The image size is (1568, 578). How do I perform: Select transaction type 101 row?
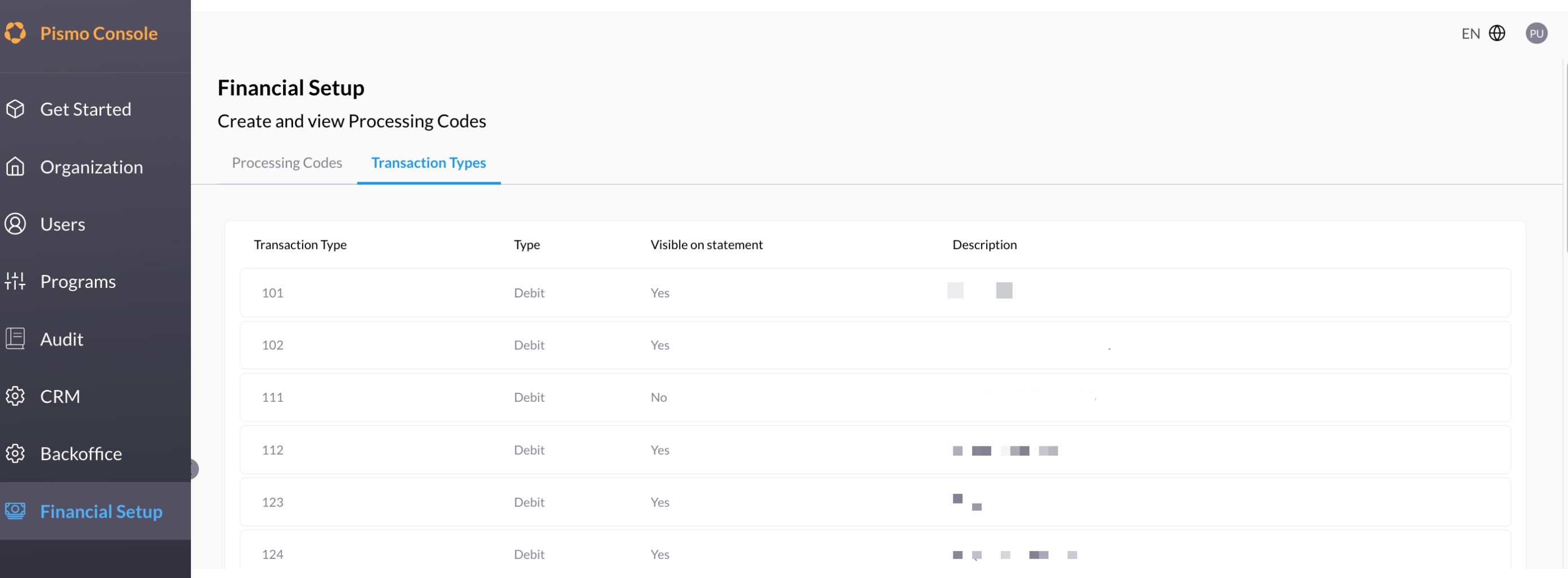875,292
